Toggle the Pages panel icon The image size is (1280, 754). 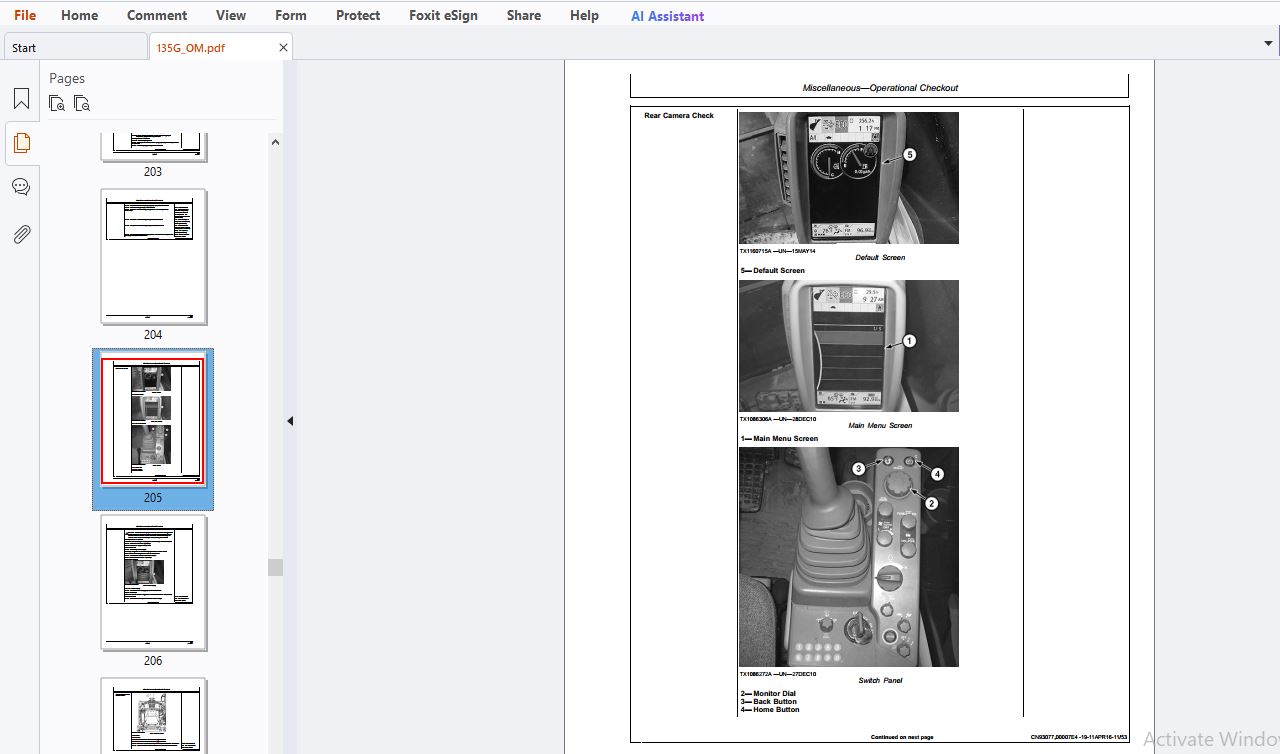[x=21, y=143]
